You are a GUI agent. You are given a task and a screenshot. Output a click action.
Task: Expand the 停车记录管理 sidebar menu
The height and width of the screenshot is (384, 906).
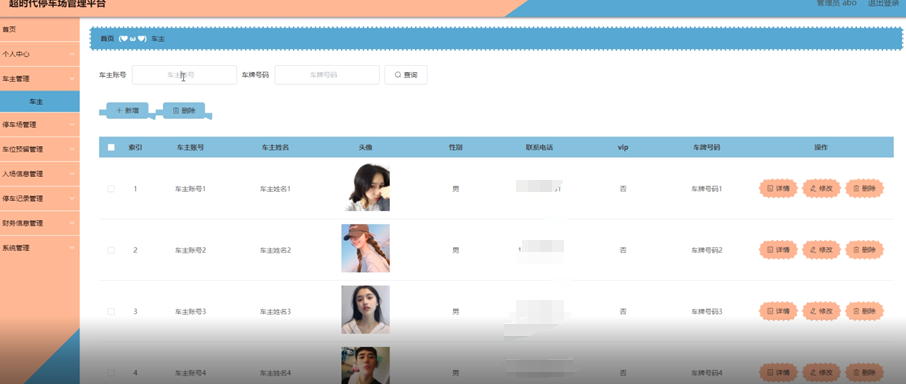39,199
